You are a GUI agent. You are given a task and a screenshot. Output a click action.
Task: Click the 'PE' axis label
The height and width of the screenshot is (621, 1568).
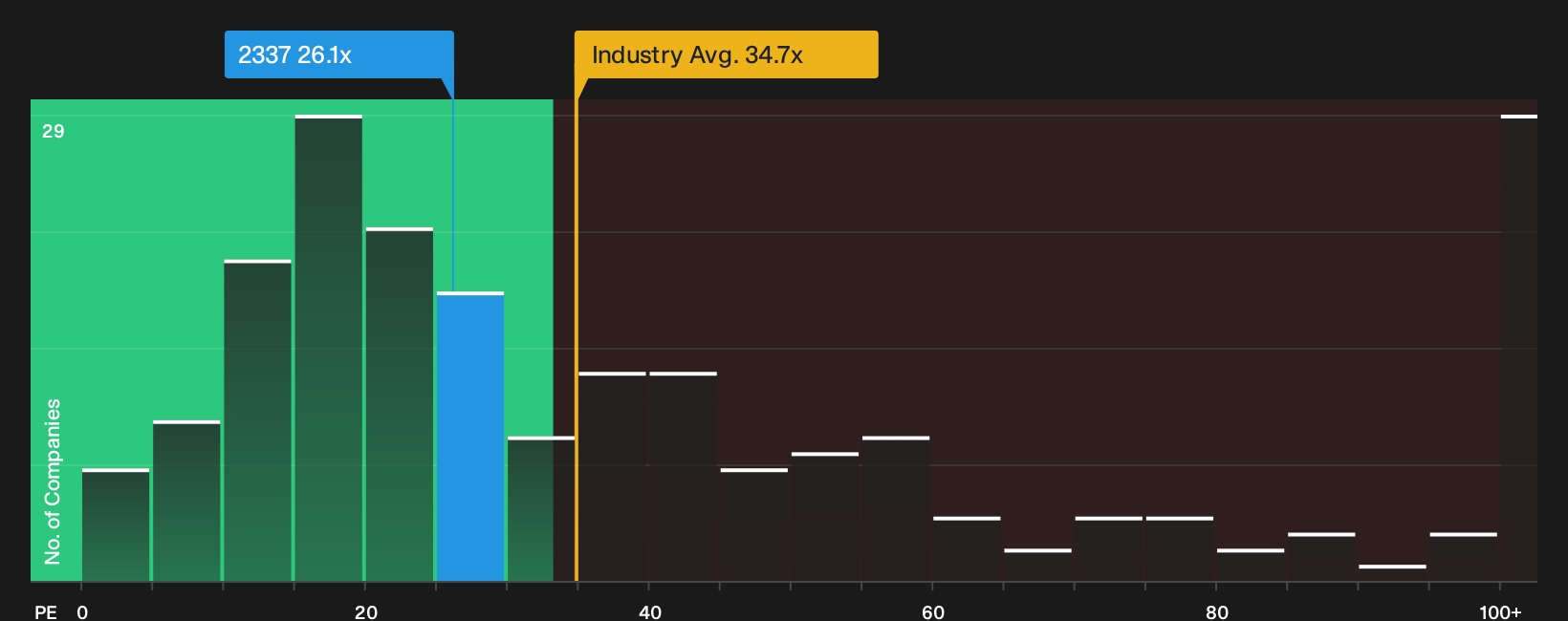tap(46, 611)
